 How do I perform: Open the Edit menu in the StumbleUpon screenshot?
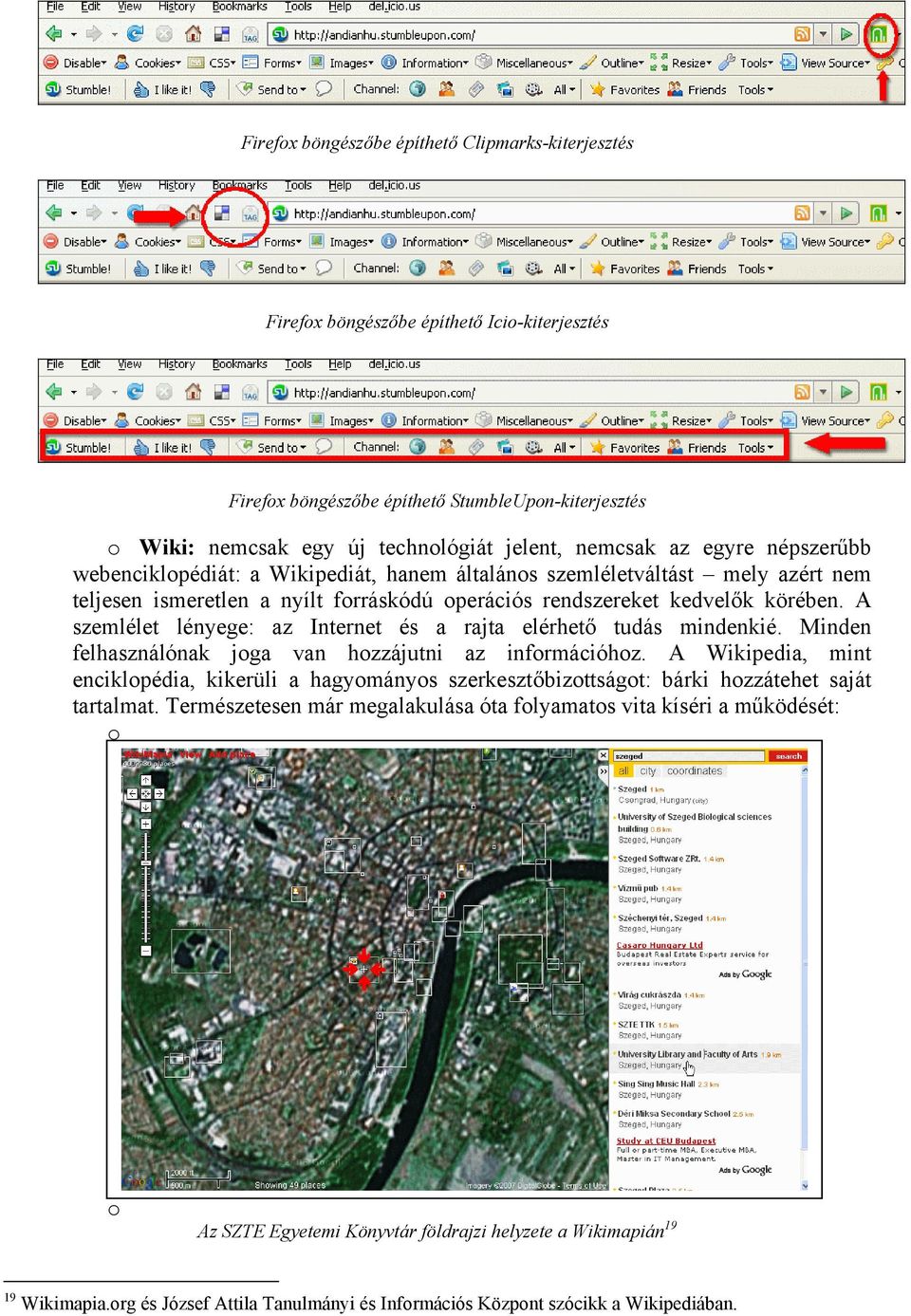(x=90, y=363)
